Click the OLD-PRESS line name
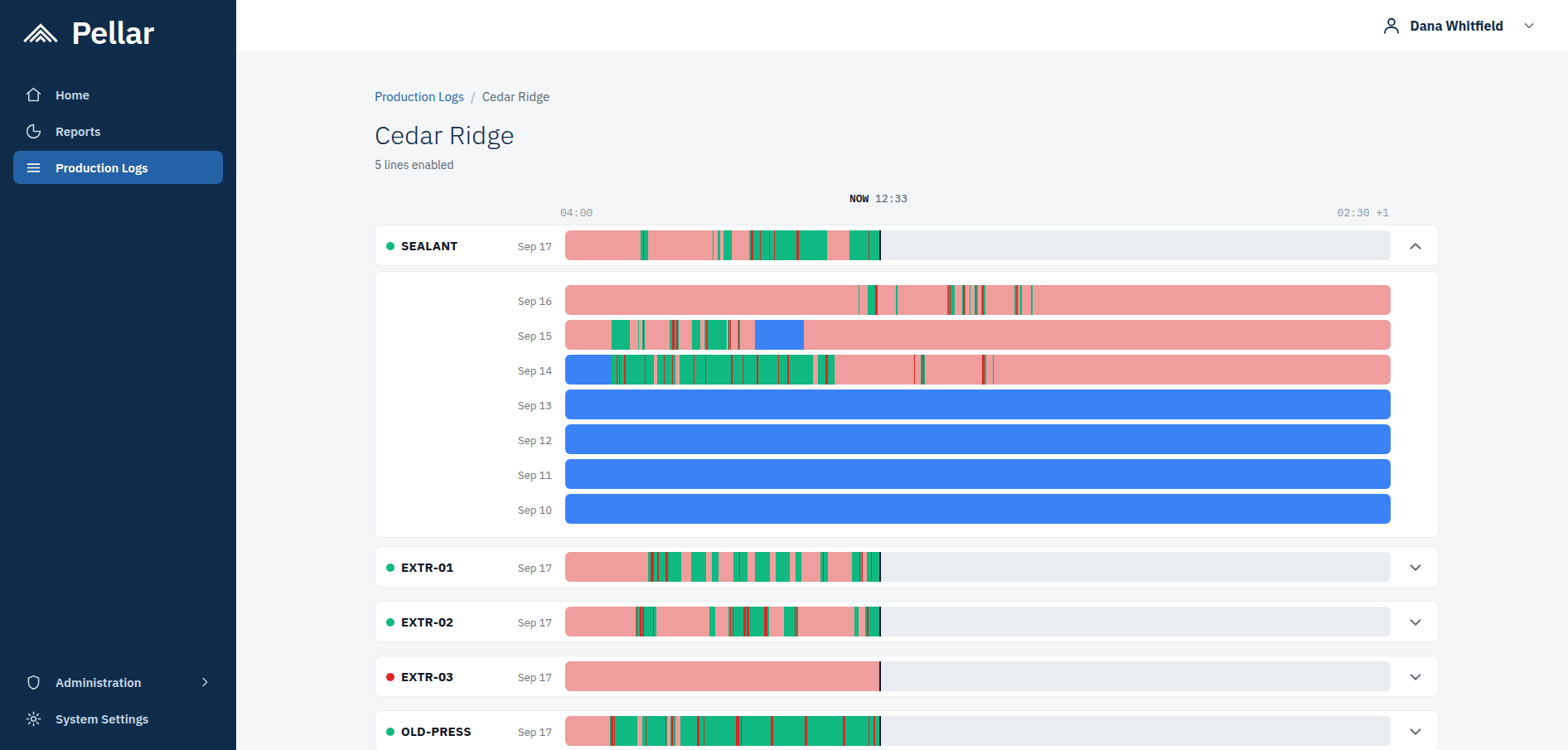The height and width of the screenshot is (750, 1568). tap(436, 732)
